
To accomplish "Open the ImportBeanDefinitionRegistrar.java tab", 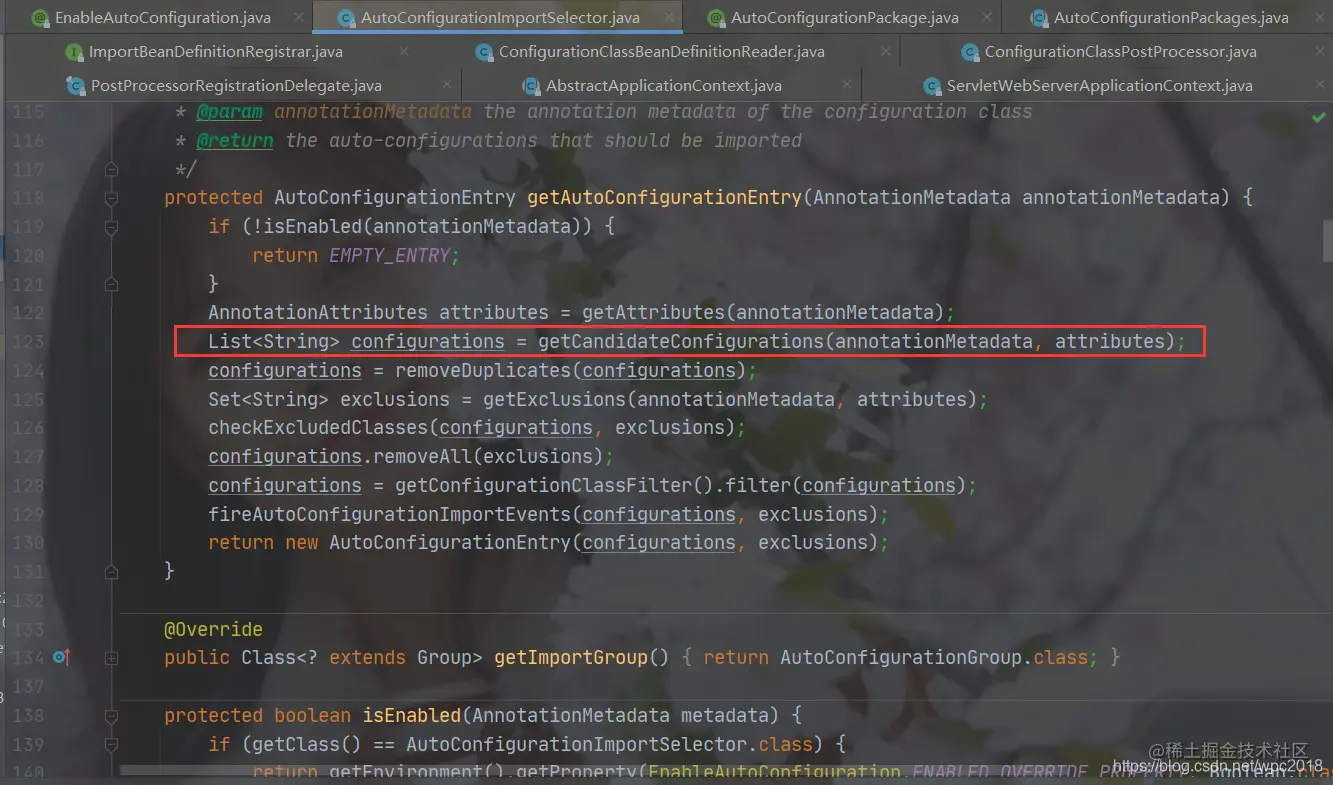I will point(215,52).
